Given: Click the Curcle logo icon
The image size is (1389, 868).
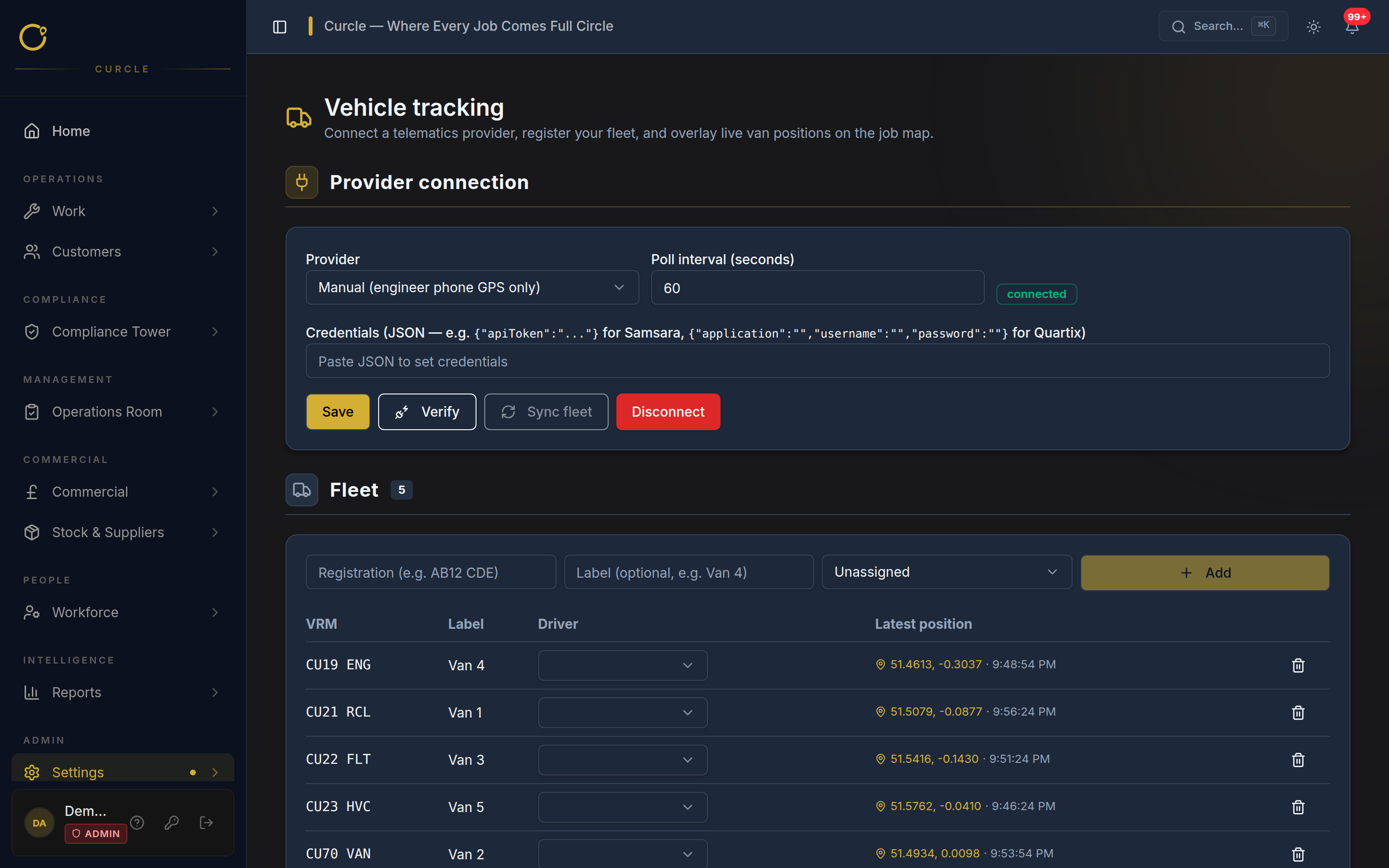Looking at the screenshot, I should (x=33, y=37).
